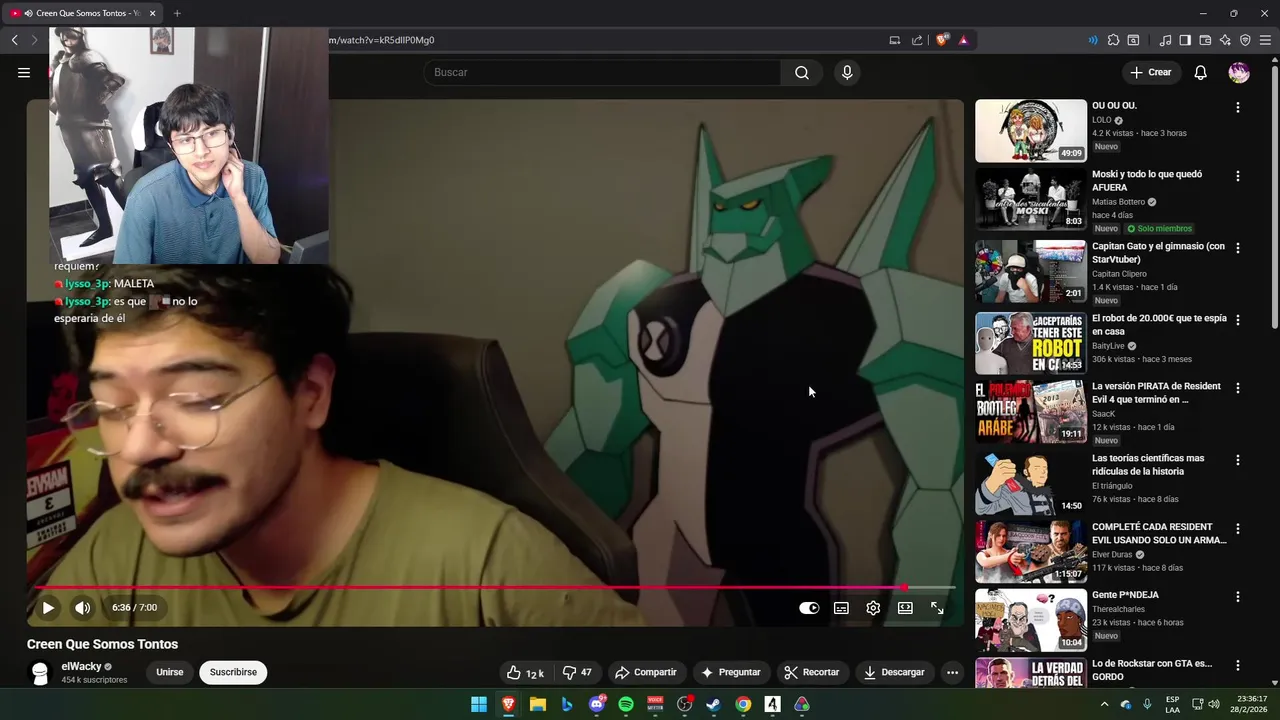
Task: Expand the system tray hidden icons chevron
Action: (1104, 704)
